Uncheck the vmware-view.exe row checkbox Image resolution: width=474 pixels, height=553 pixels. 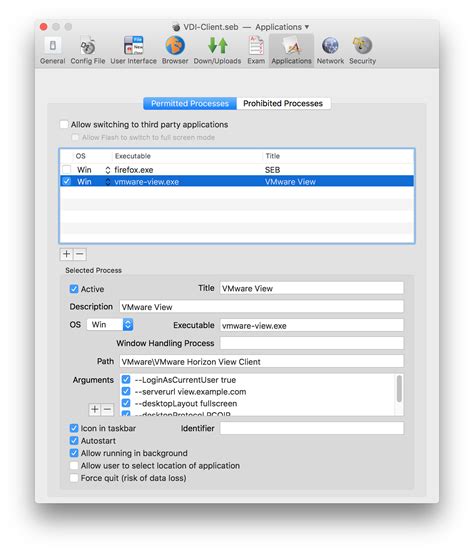[x=67, y=181]
